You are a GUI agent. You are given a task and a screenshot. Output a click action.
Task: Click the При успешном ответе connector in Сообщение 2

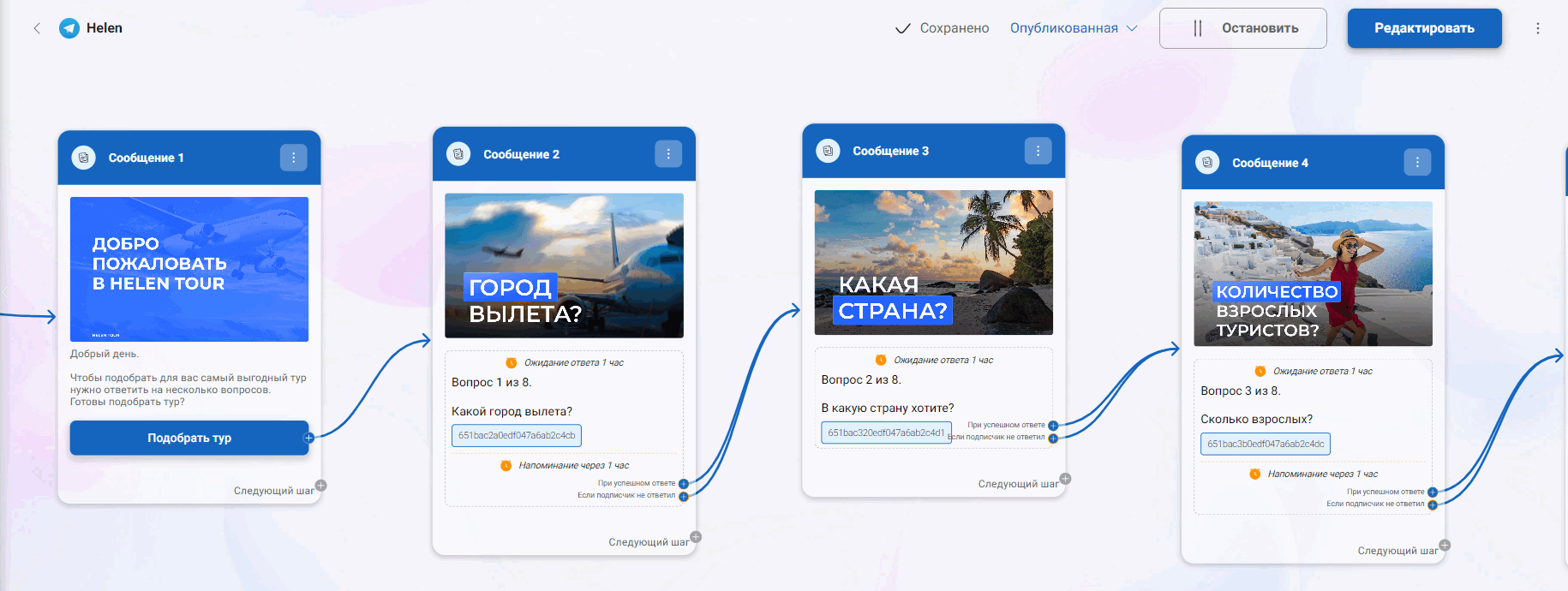(684, 484)
